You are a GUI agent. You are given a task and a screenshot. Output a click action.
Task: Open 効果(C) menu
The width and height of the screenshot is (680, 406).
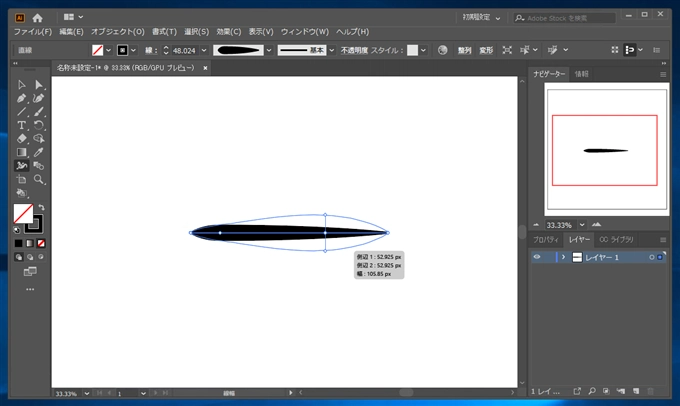point(229,32)
